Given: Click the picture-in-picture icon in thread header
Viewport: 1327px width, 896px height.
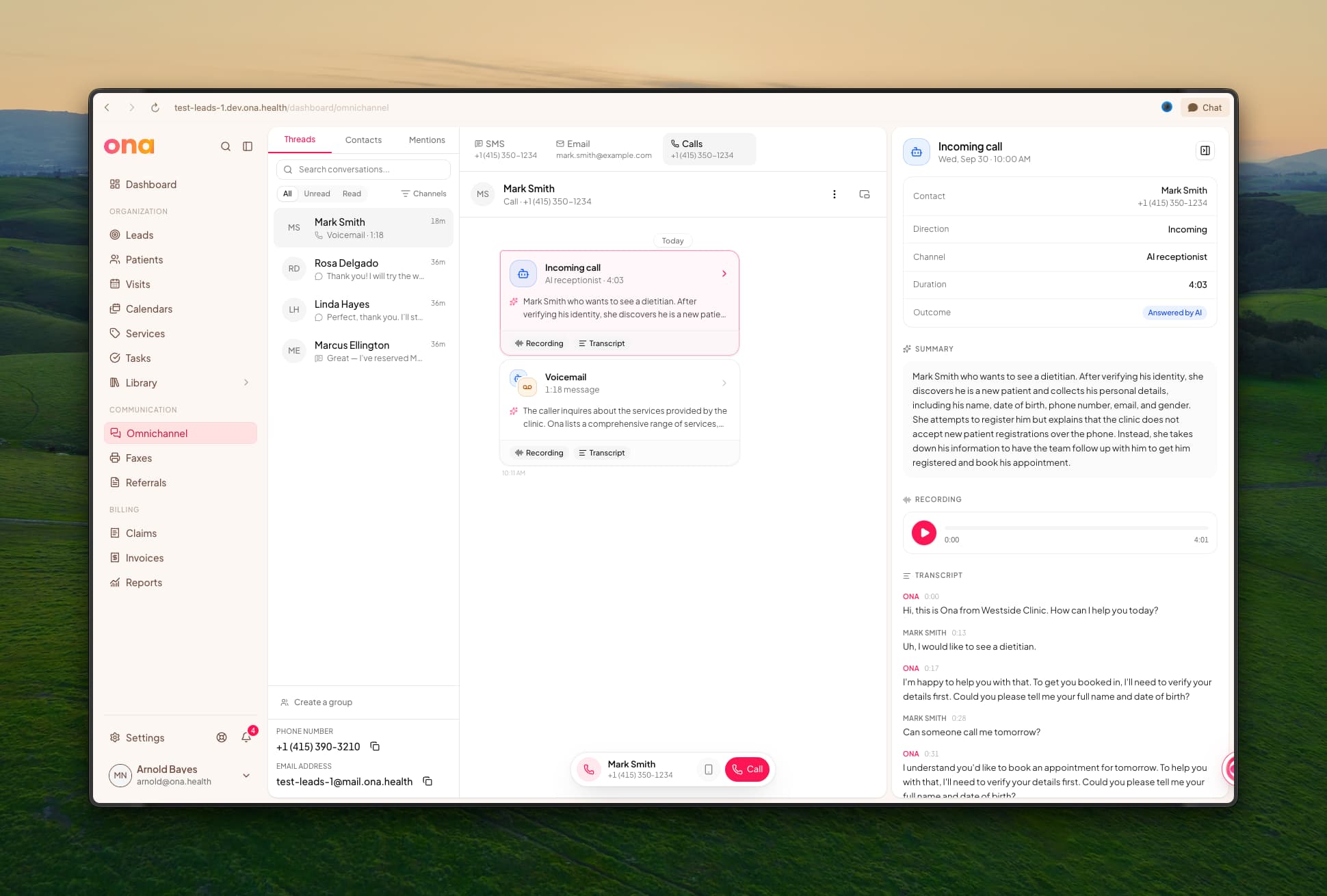Looking at the screenshot, I should point(865,194).
